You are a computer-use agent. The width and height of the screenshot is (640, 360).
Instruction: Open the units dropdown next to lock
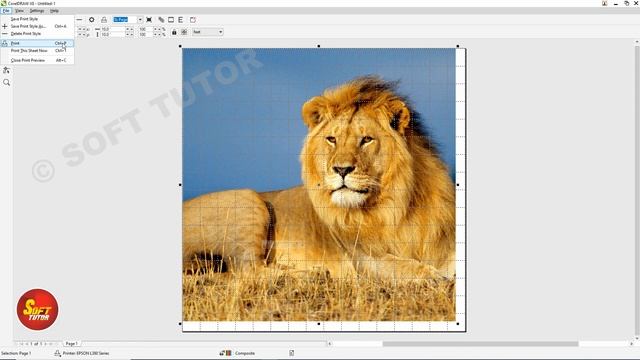pyautogui.click(x=208, y=32)
